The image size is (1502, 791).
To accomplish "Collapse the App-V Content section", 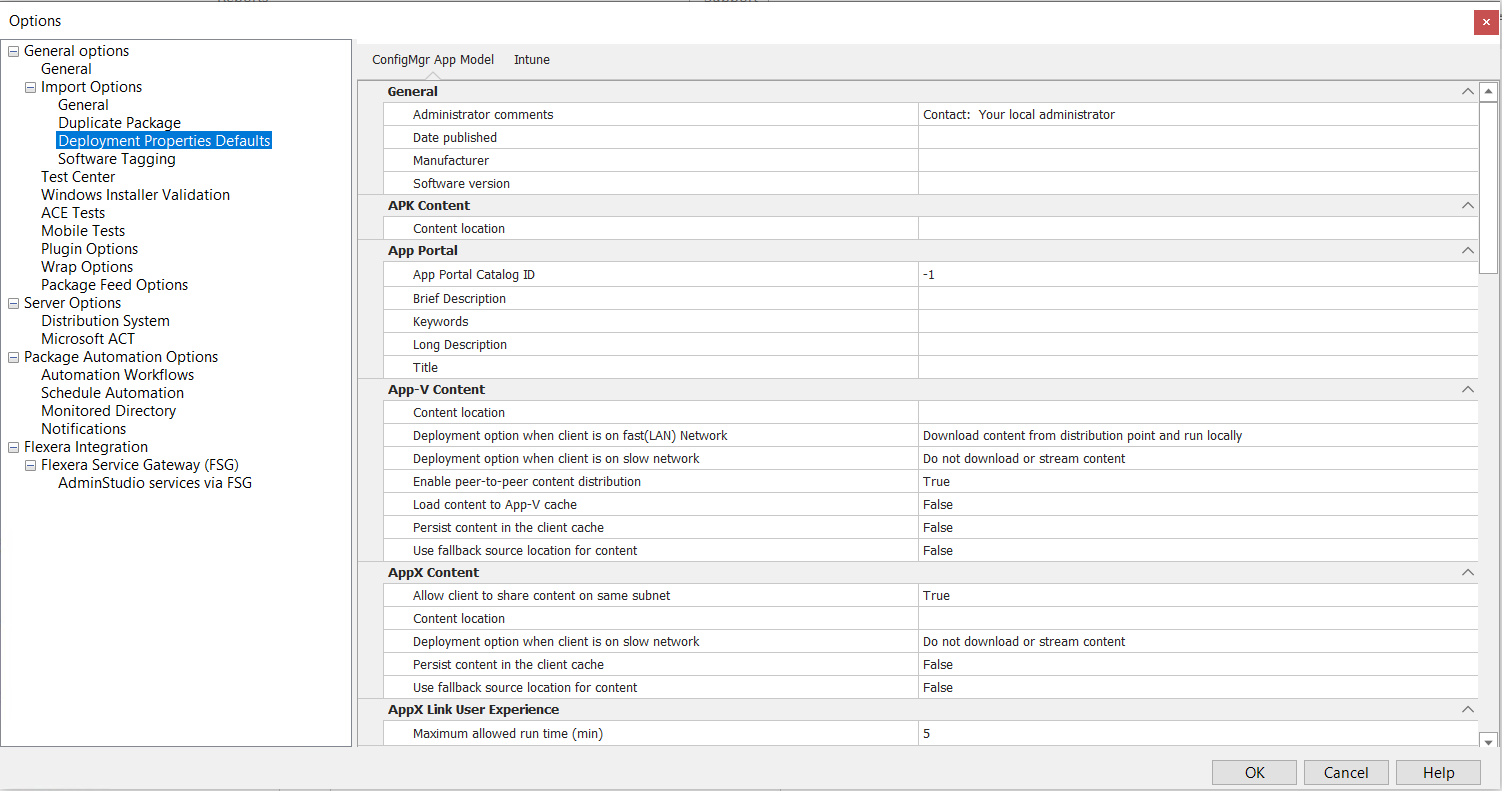I will coord(1467,389).
